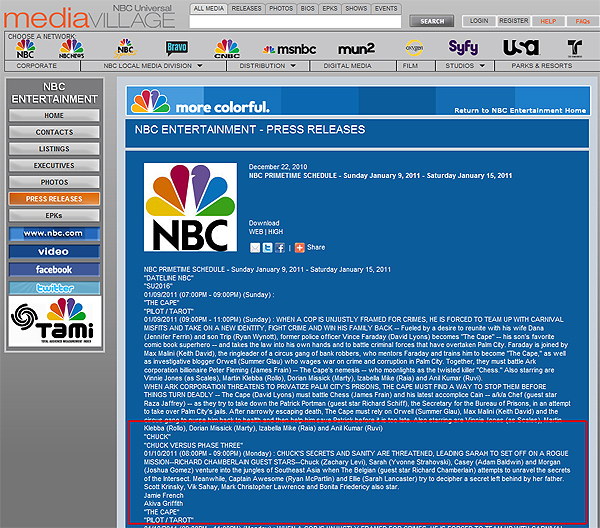Open Executives in the sidebar menu
The height and width of the screenshot is (528, 600).
54,165
